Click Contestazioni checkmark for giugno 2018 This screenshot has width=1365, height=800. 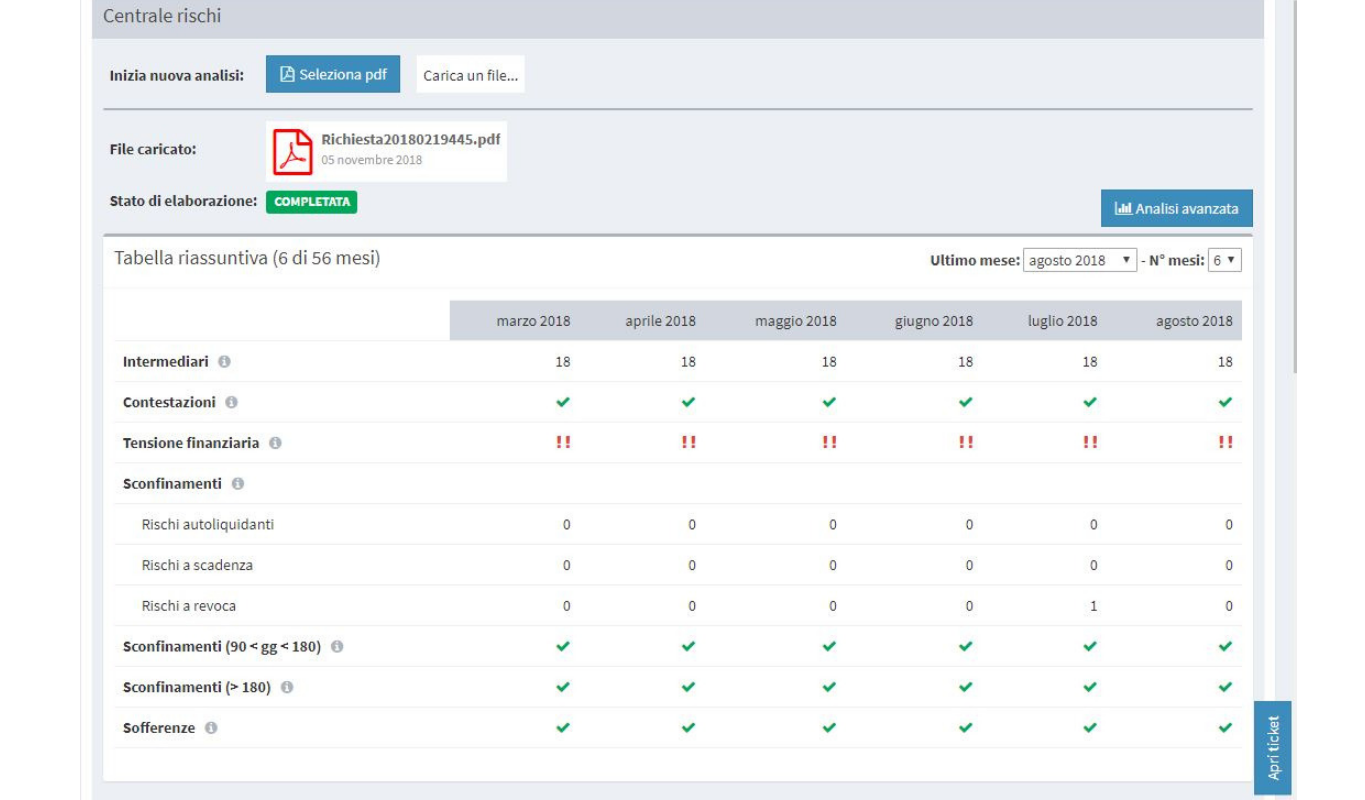point(965,402)
